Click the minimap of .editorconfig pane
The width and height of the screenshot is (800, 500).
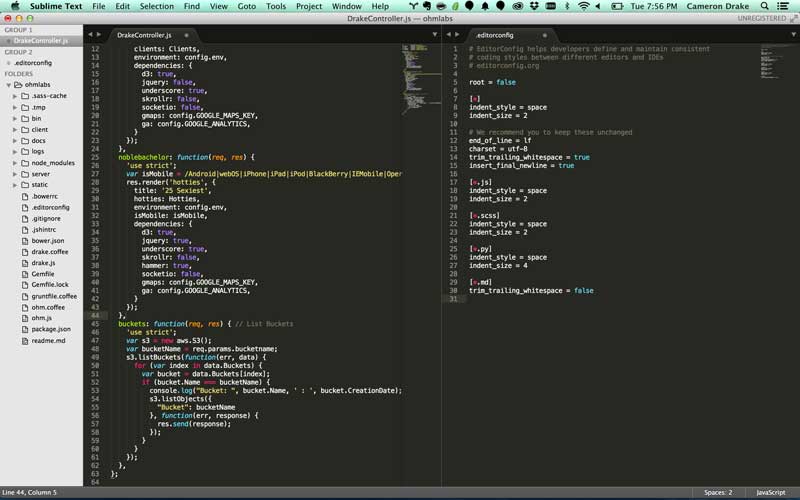(x=779, y=61)
